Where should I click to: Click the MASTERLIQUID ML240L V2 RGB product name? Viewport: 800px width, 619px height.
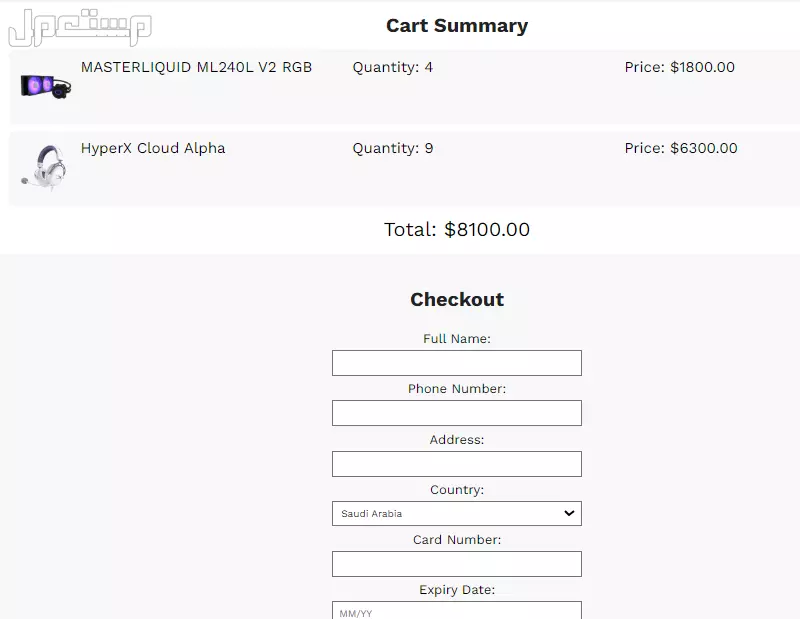coord(196,68)
